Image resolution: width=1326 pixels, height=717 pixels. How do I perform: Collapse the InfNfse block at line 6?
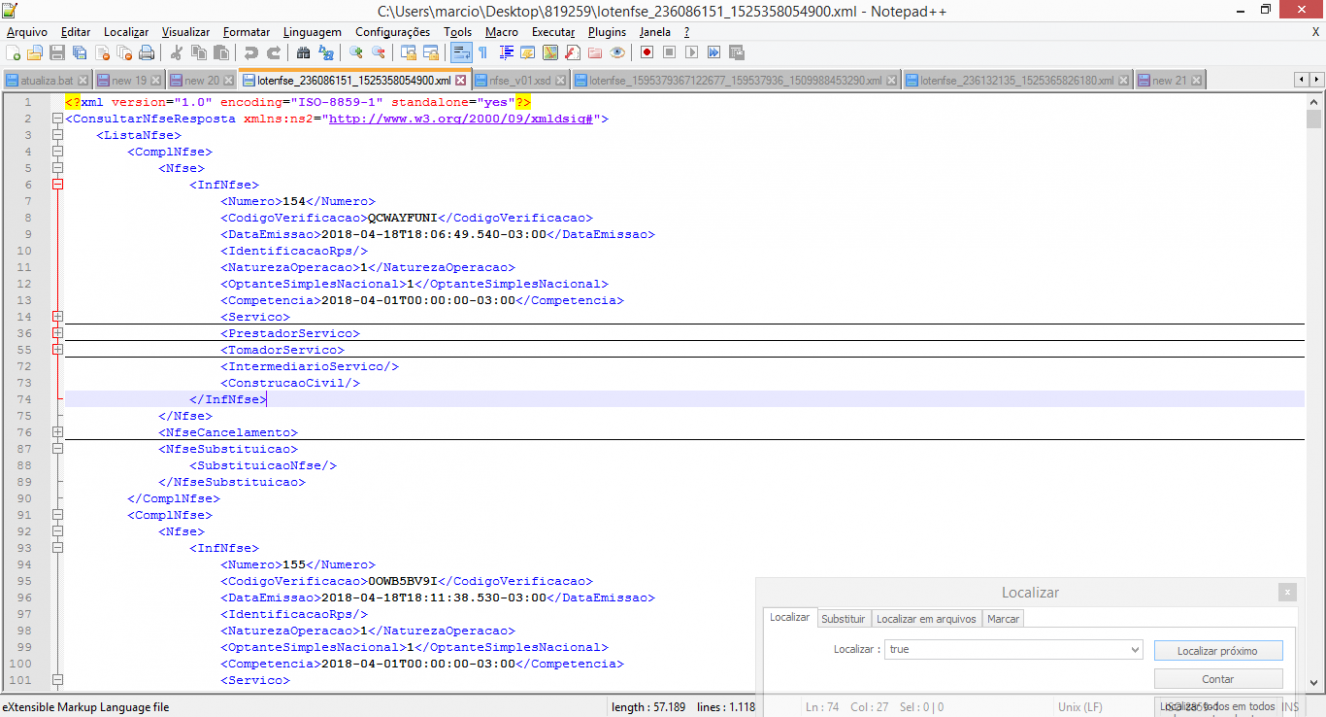[57, 185]
